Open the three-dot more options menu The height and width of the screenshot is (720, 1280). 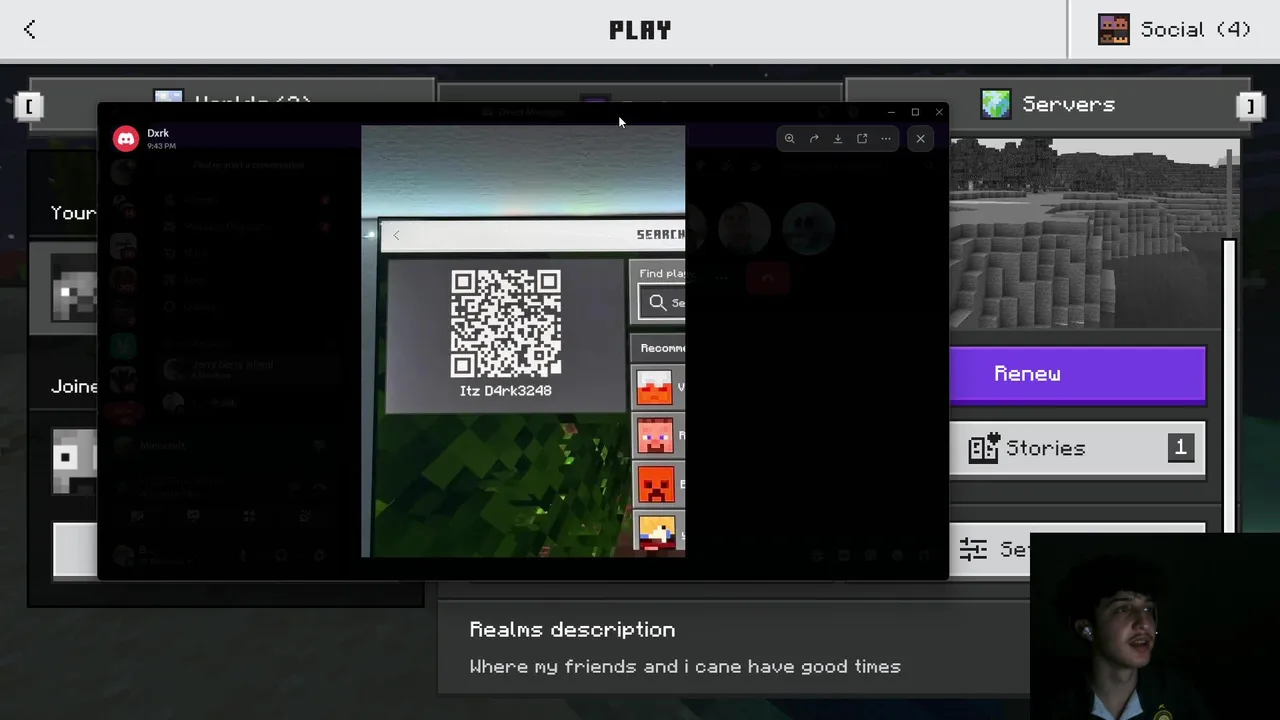[x=886, y=139]
